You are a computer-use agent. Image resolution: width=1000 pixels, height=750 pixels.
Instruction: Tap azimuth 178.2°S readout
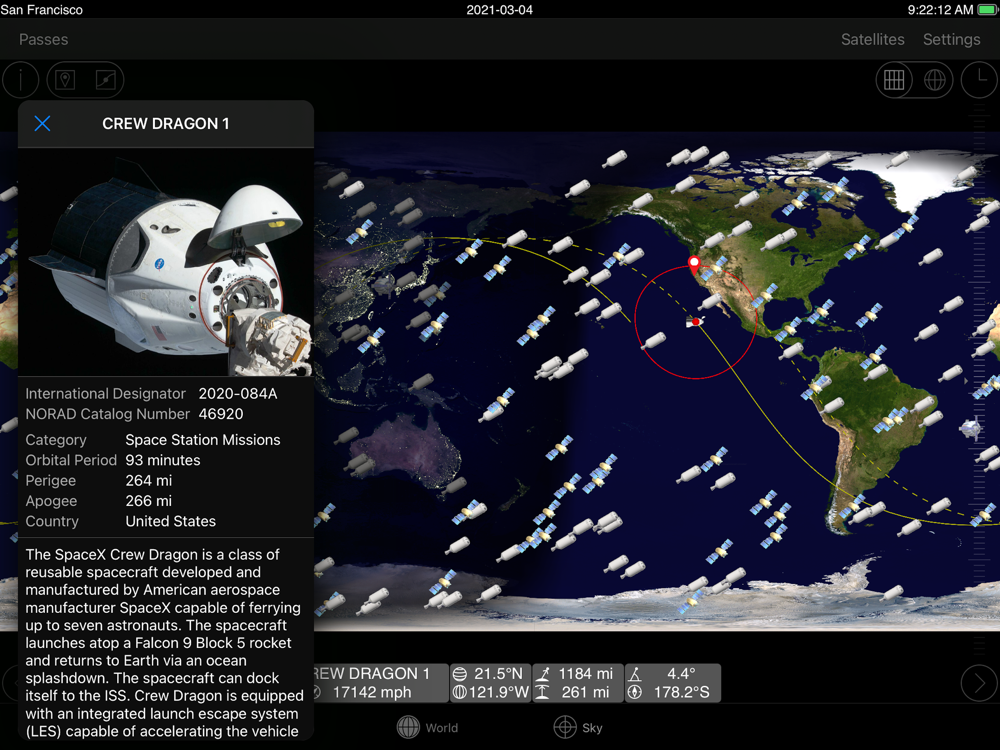[673, 692]
